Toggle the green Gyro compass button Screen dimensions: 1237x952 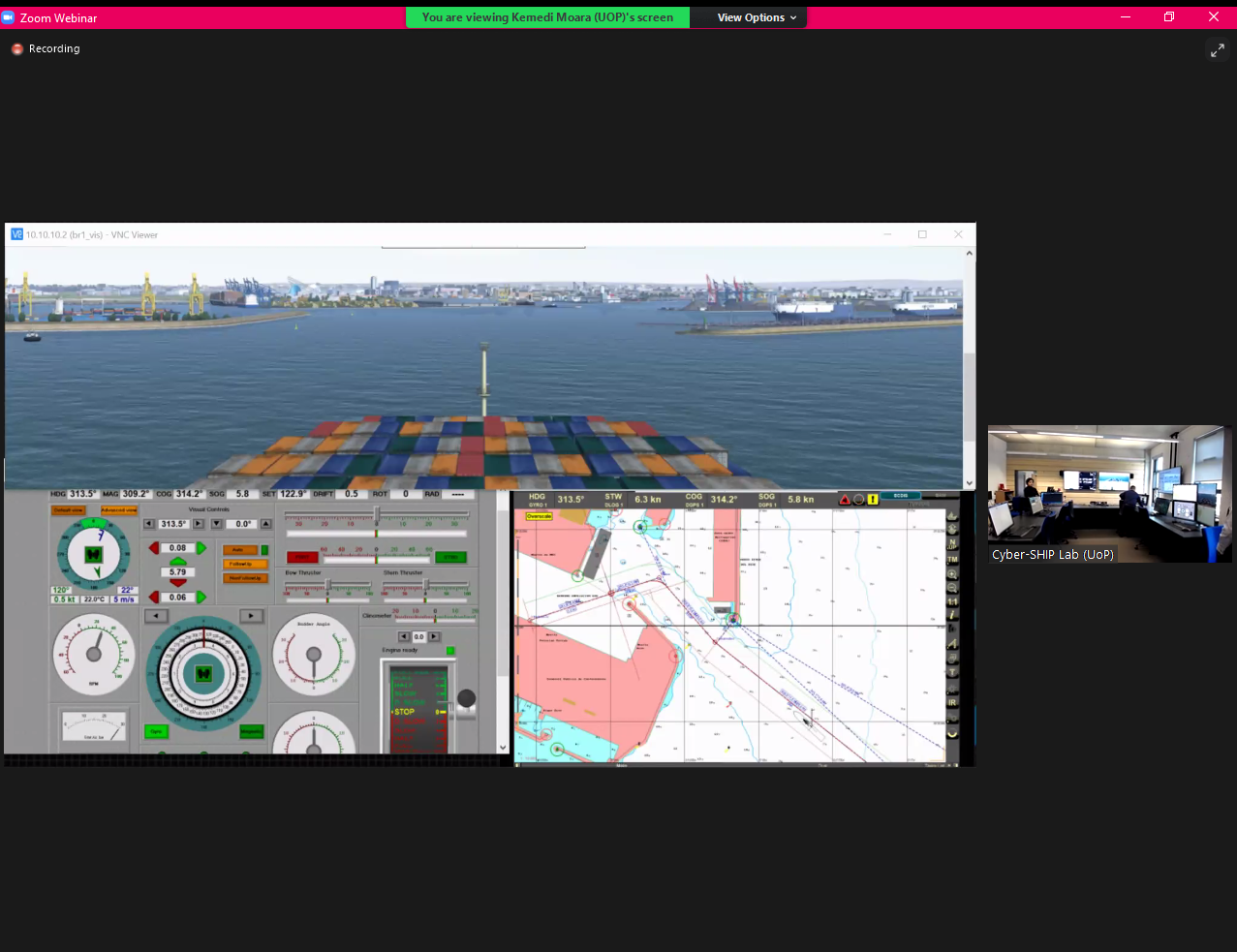(x=156, y=732)
